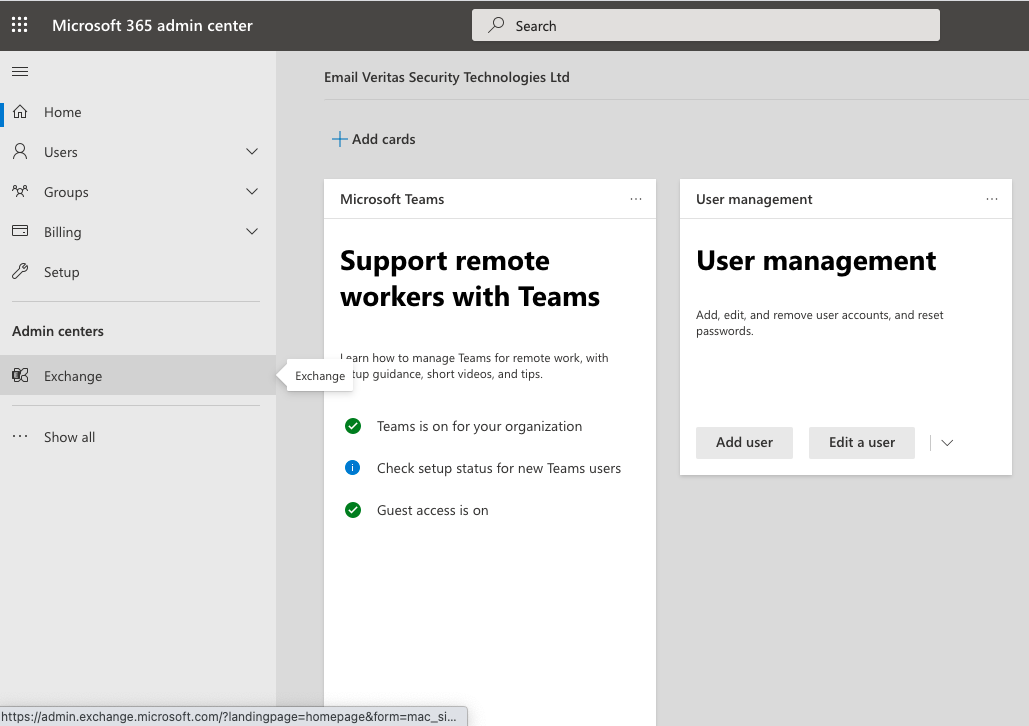Select Groups in the navigation
The height and width of the screenshot is (726, 1029).
pyautogui.click(x=138, y=192)
